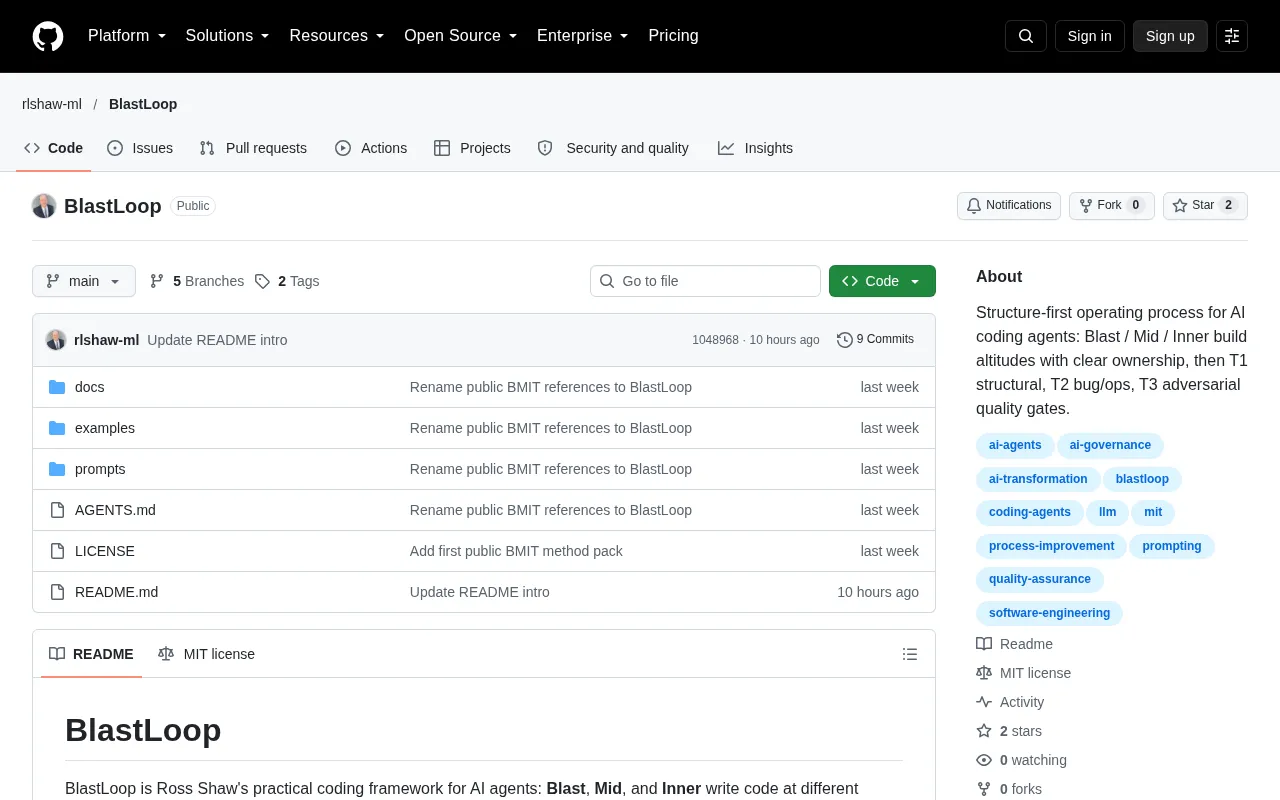Open the coding-agents topic tag
This screenshot has height=800, width=1280.
pyautogui.click(x=1030, y=512)
